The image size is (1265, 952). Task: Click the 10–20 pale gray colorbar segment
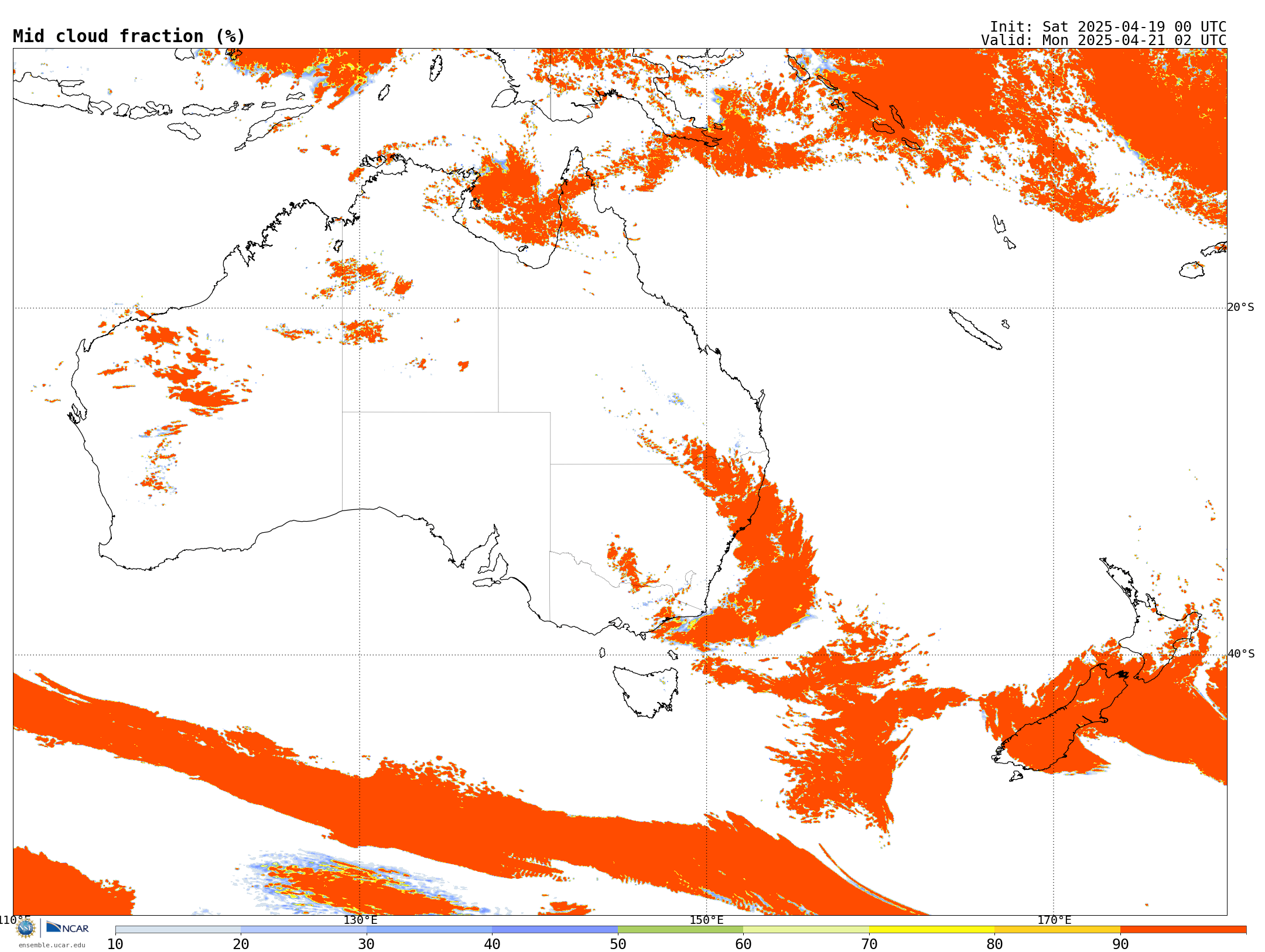coord(178,930)
